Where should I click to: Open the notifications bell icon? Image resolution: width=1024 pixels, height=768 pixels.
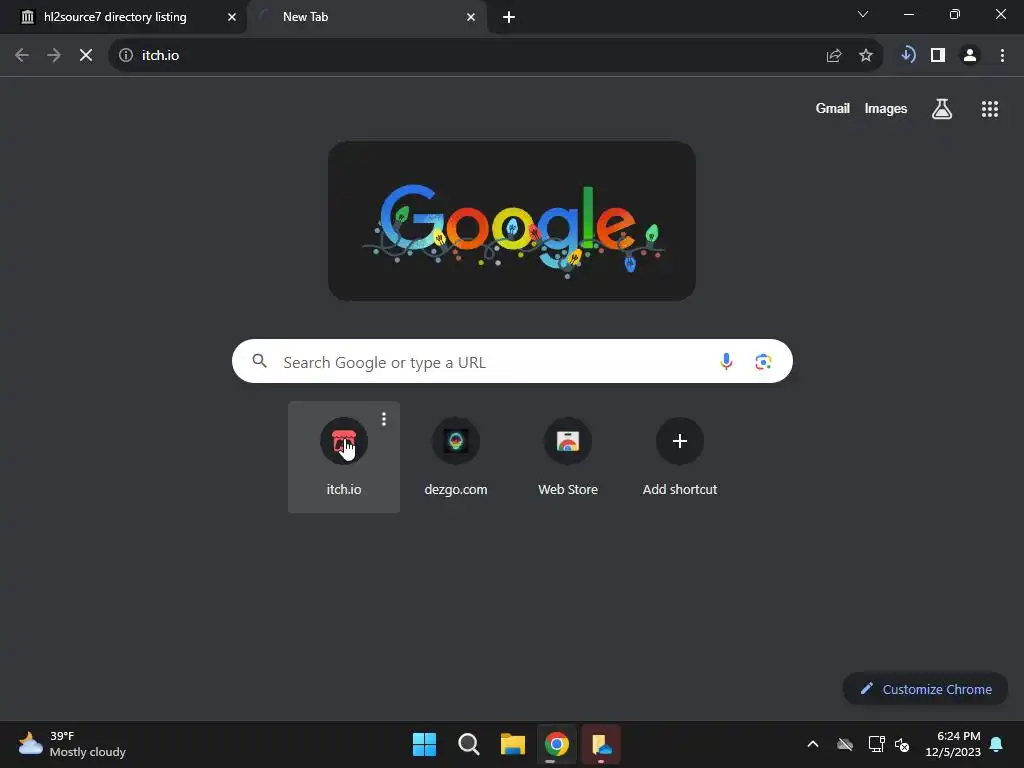[x=997, y=744]
